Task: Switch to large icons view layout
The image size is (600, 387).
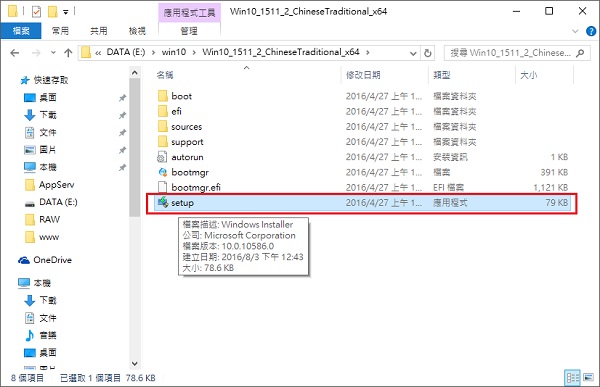Action: (x=589, y=378)
